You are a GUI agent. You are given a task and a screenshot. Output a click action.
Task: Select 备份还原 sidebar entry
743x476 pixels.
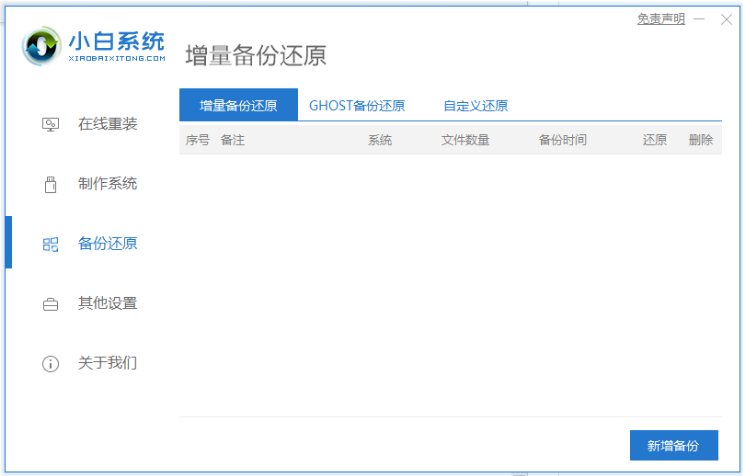coord(108,243)
